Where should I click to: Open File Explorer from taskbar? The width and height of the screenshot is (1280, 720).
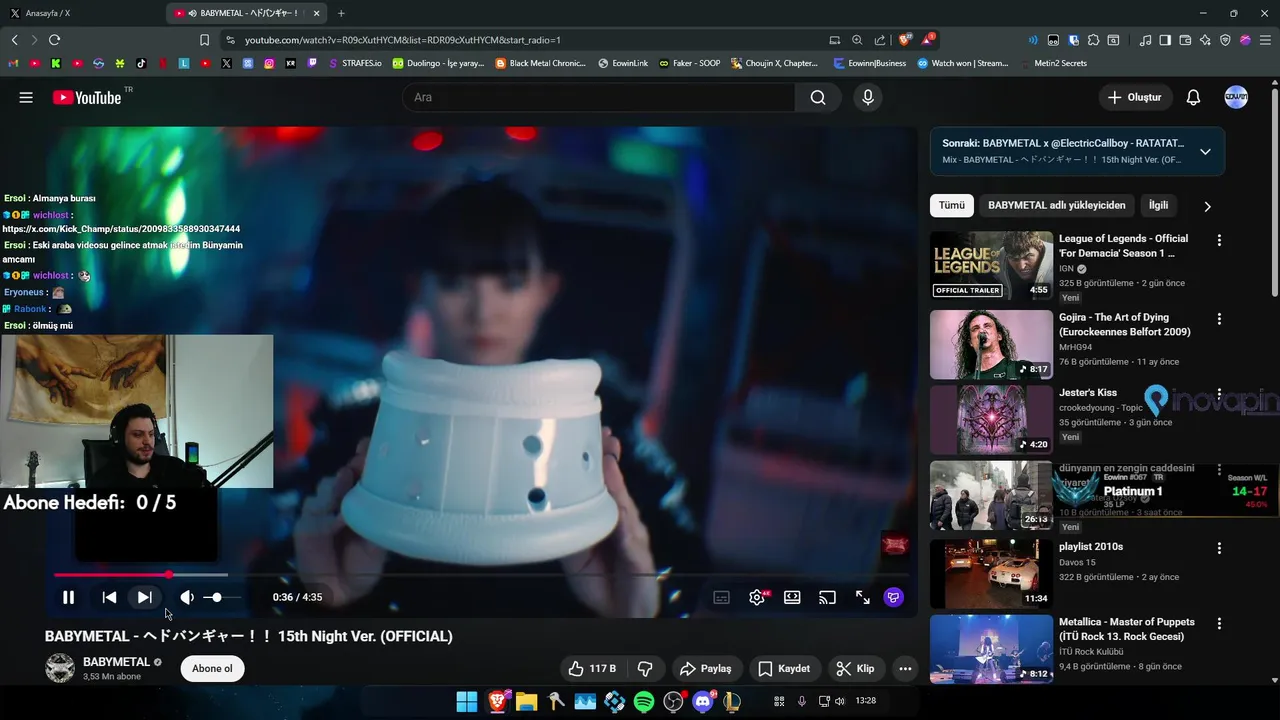(x=526, y=702)
